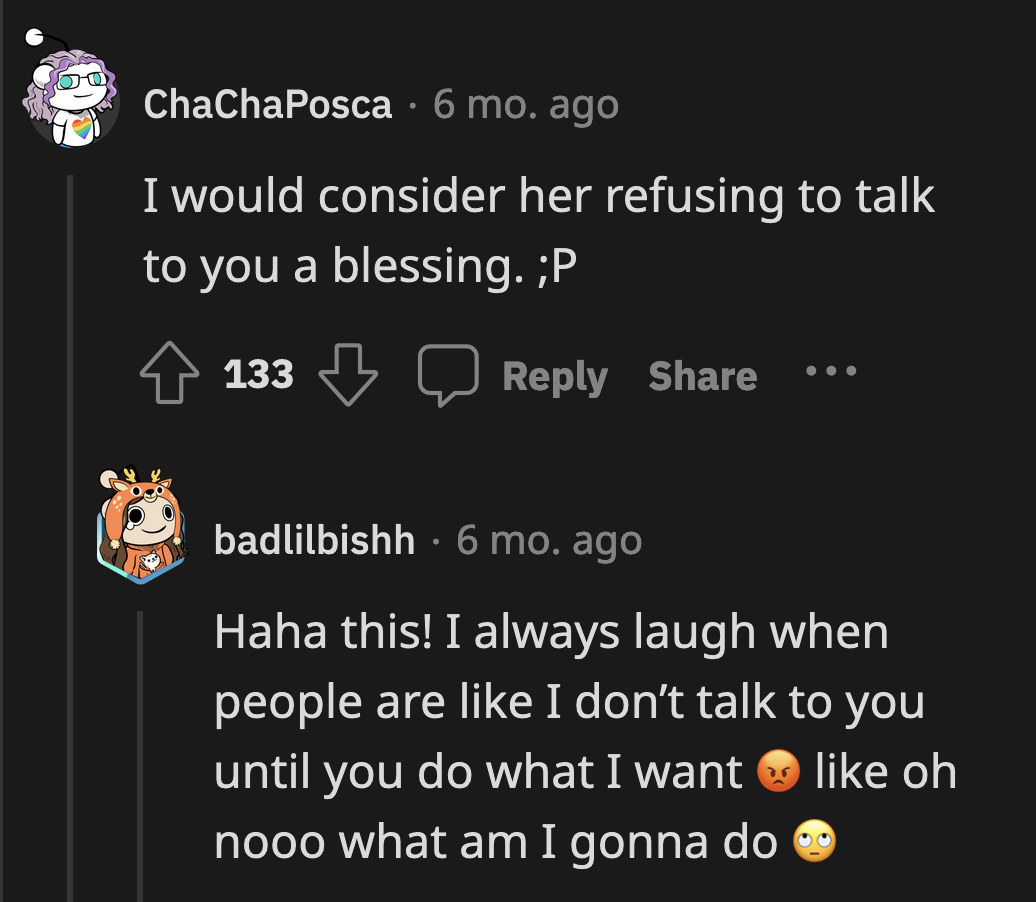Share ChaChaPosca's comment
This screenshot has width=1036, height=902.
(701, 377)
